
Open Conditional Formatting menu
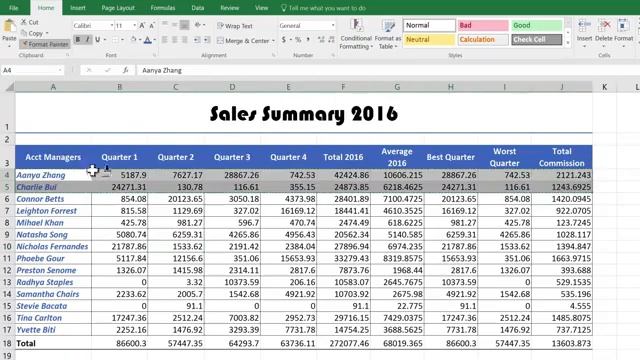356,35
